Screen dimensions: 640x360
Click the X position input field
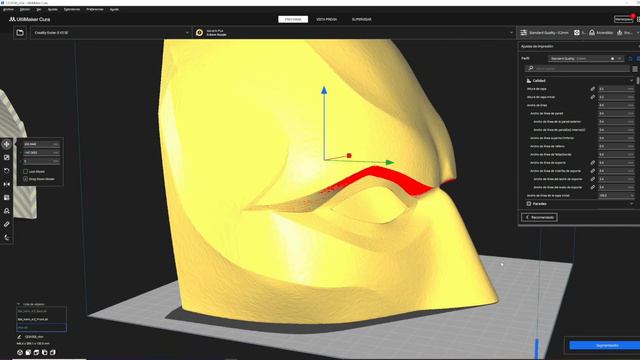41,144
